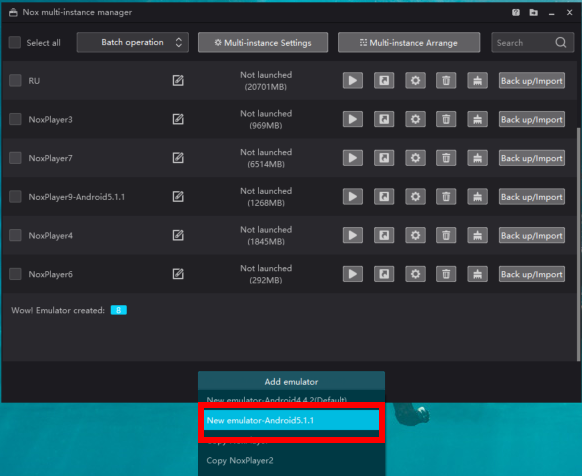Rename the RU emulator via edit icon
The width and height of the screenshot is (582, 476).
pyautogui.click(x=178, y=80)
